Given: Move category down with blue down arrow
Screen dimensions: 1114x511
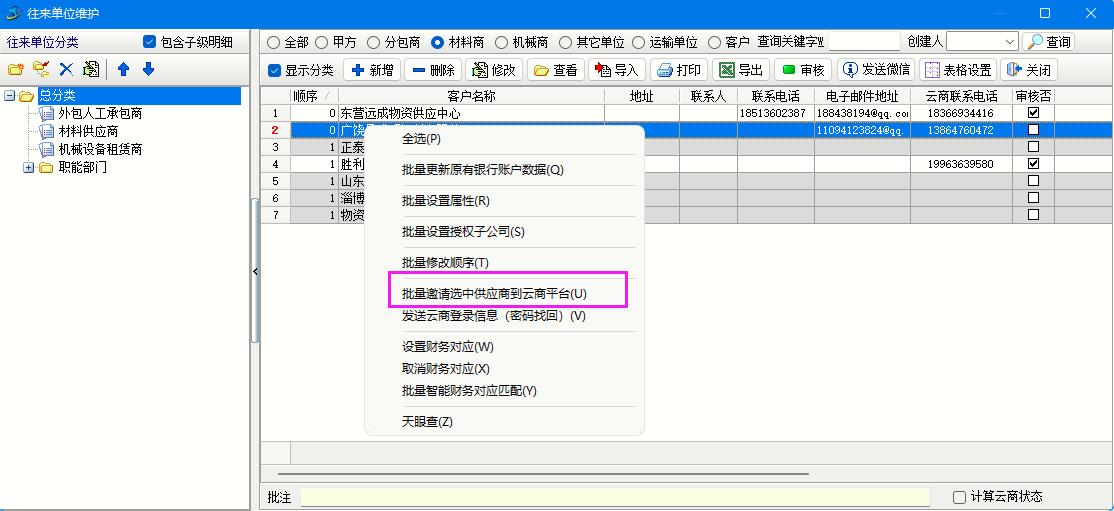Looking at the screenshot, I should click(148, 69).
